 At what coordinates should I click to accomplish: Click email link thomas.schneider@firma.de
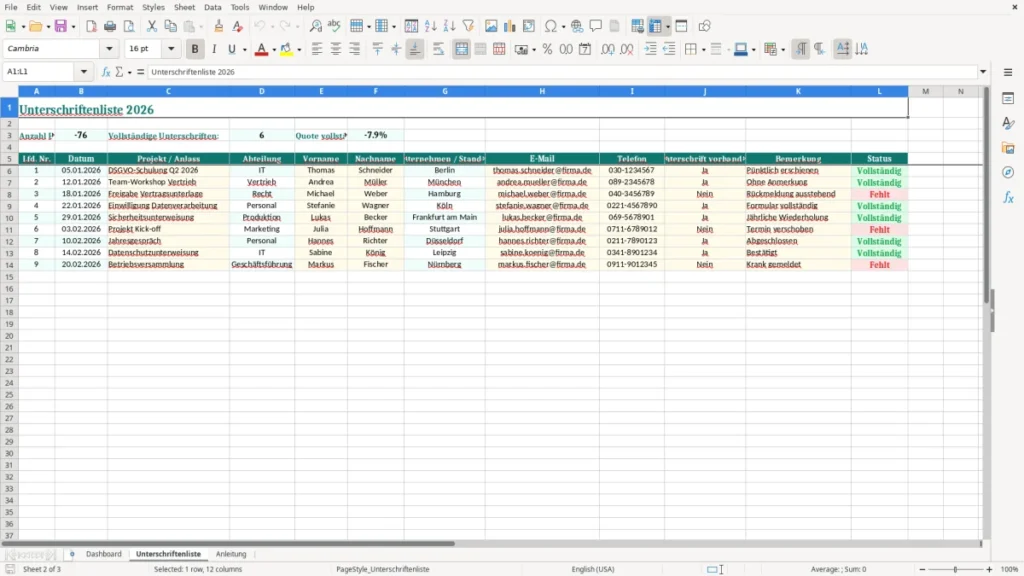542,170
